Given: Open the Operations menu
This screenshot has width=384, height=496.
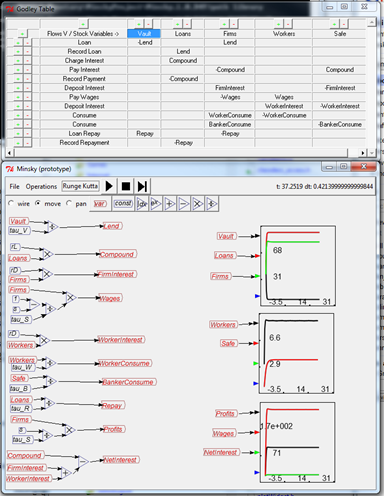Looking at the screenshot, I should [x=41, y=186].
